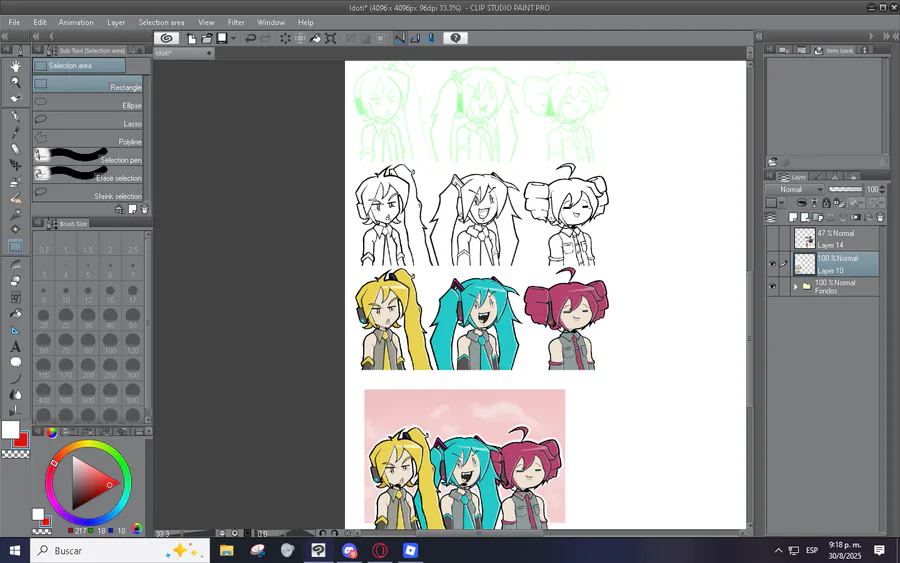Open the Filter menu

point(236,22)
